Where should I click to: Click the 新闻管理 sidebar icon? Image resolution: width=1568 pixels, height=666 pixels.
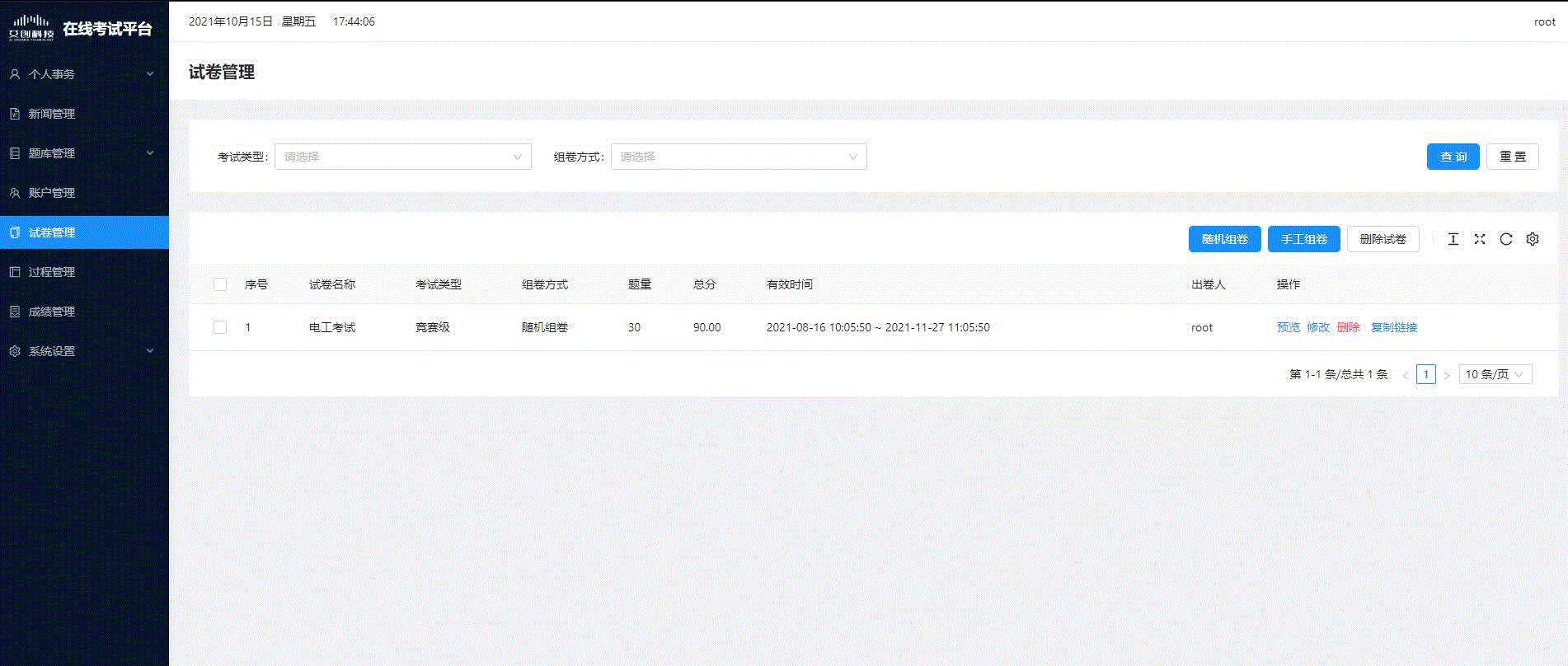pos(15,114)
